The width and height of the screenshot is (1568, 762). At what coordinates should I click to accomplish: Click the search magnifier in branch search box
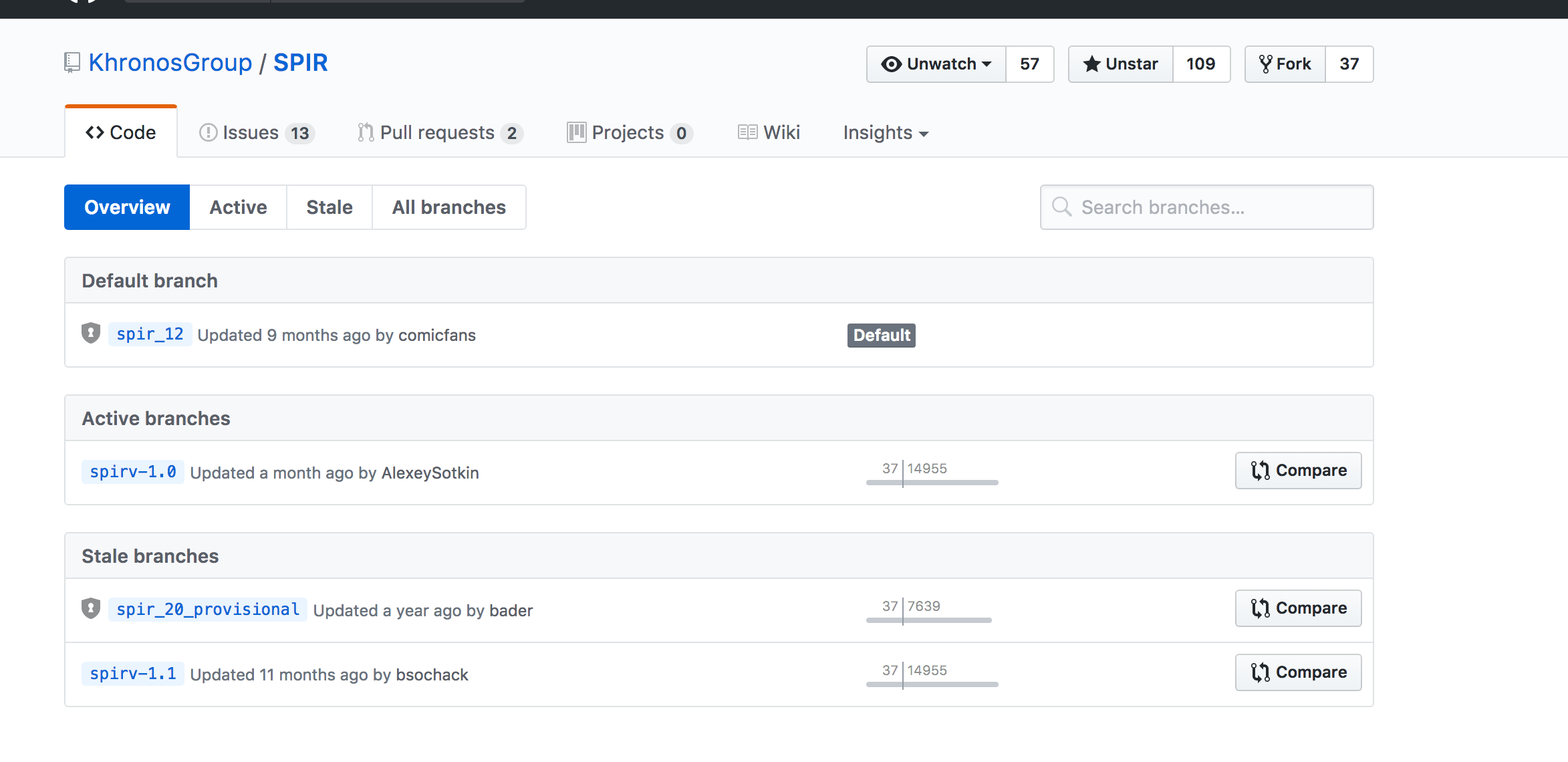[1061, 207]
